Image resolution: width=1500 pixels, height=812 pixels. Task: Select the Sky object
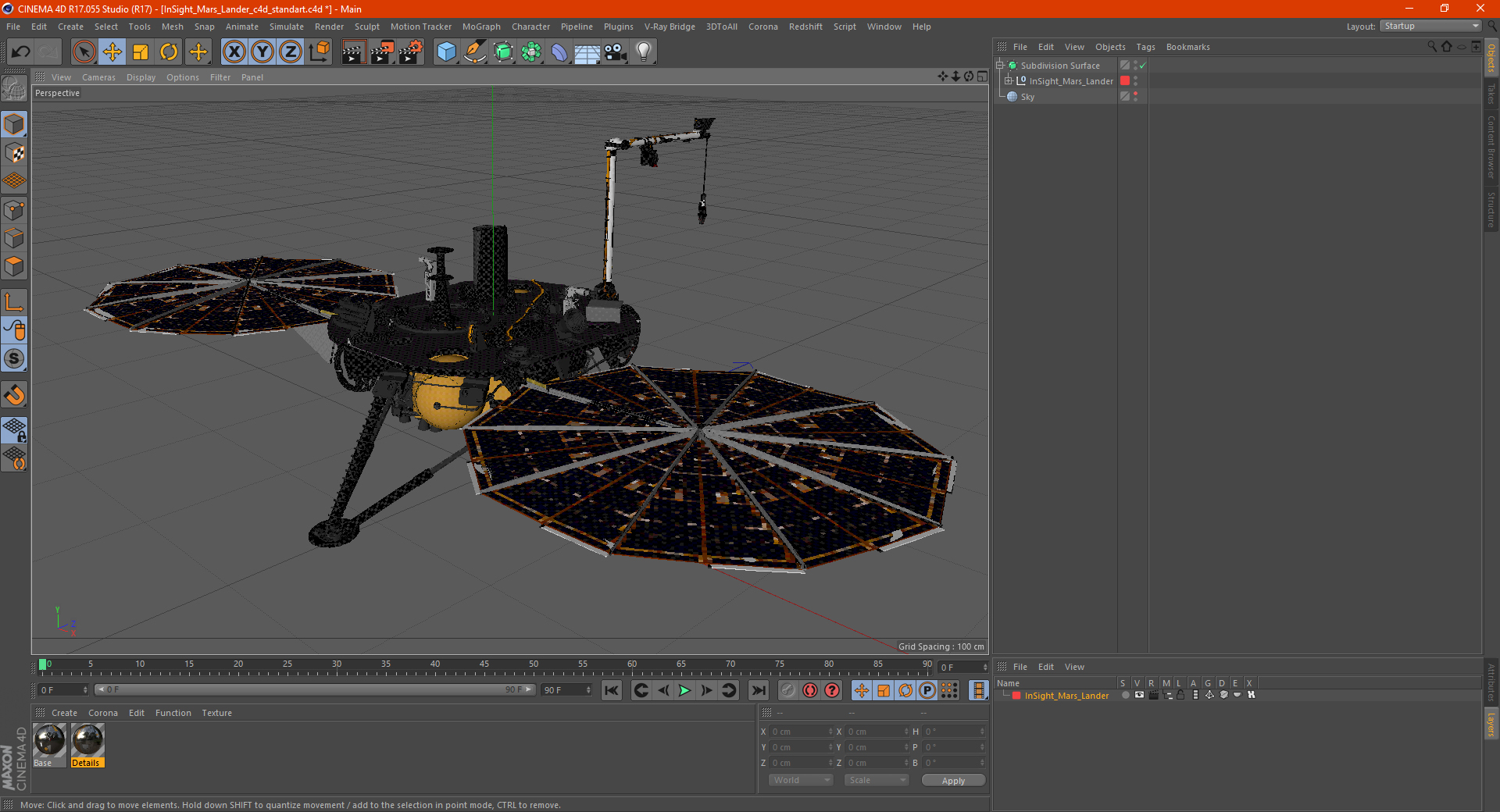(1027, 97)
